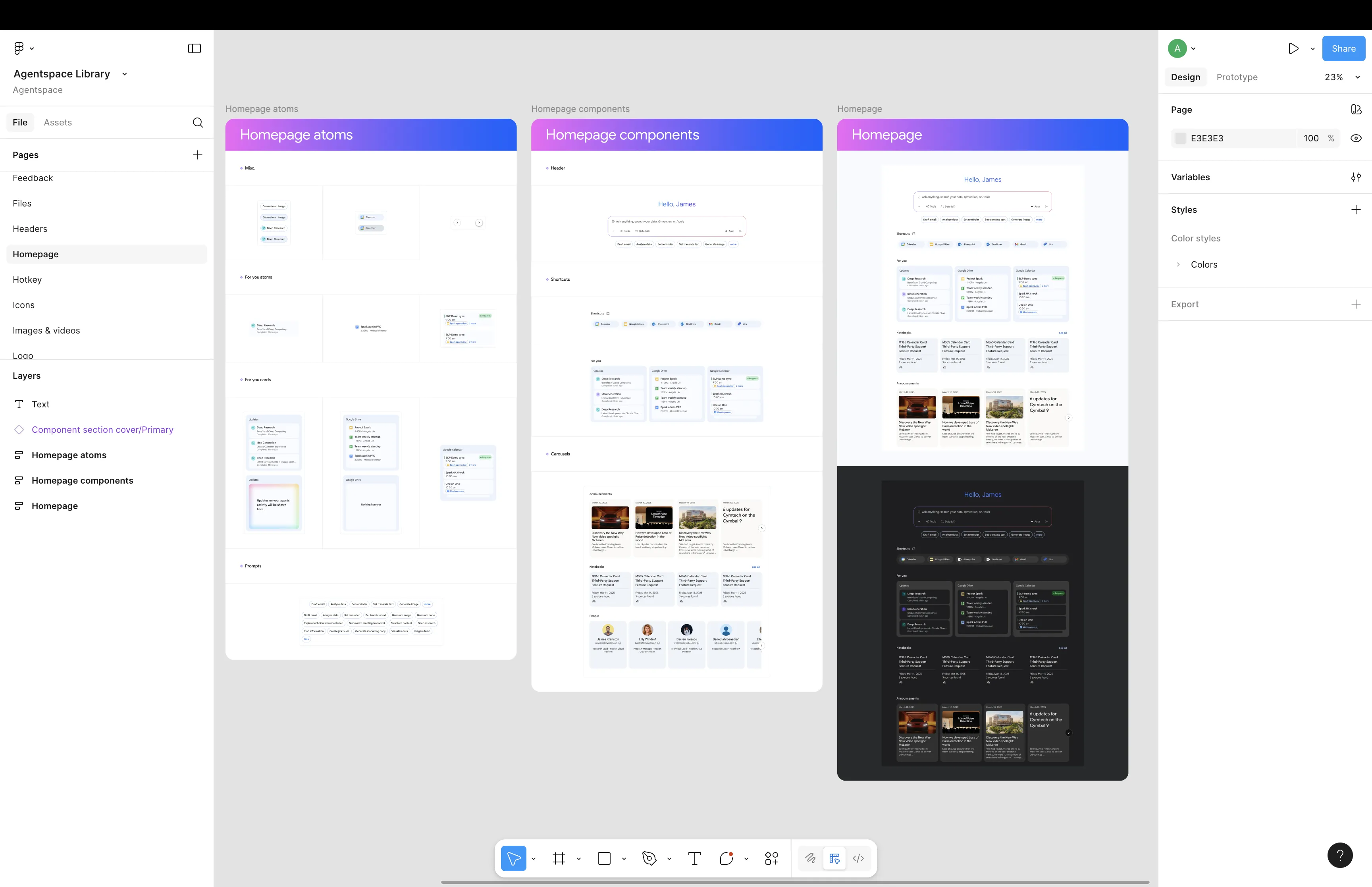
Task: Select the Text tool
Action: (694, 858)
